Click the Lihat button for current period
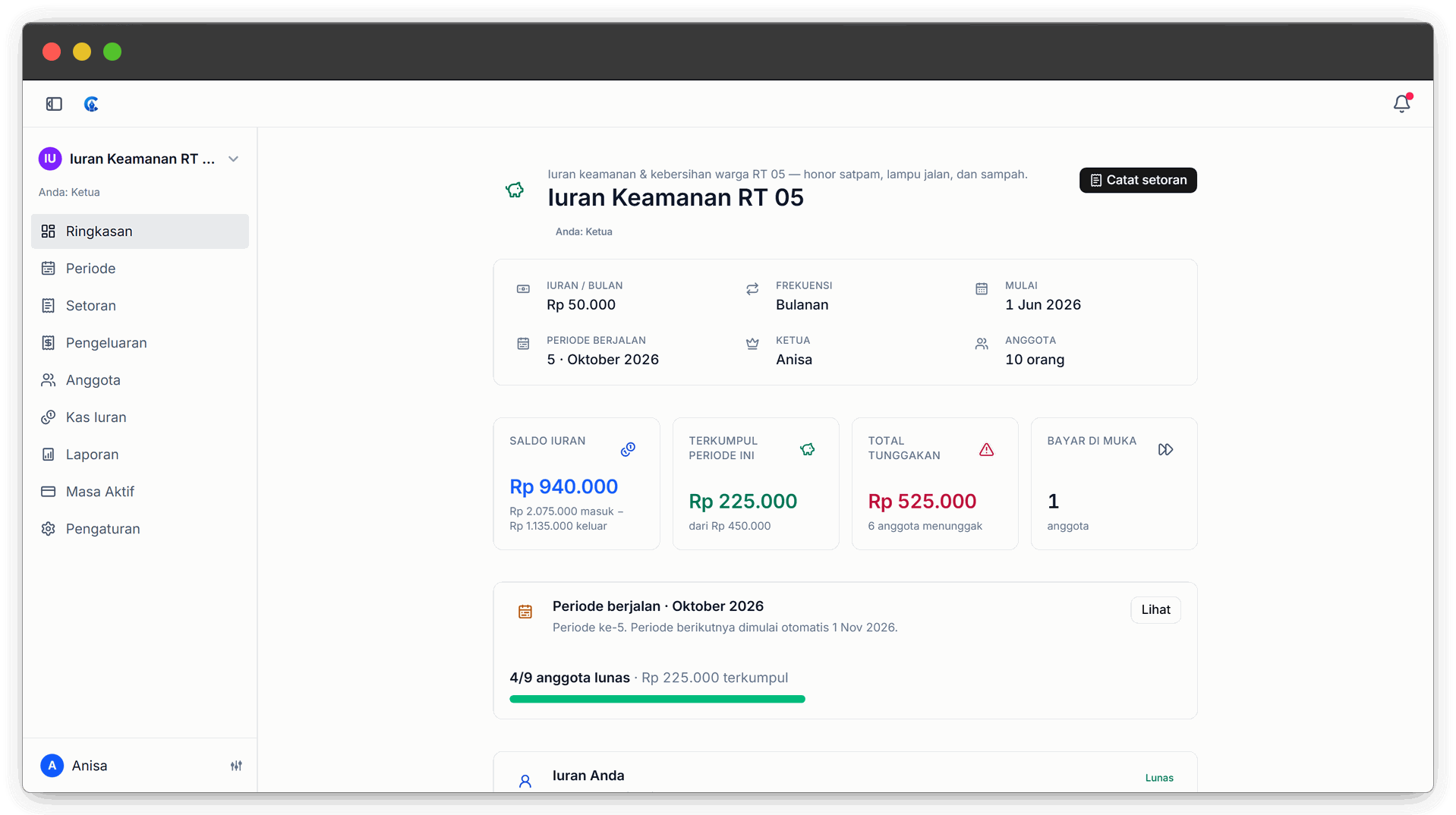The width and height of the screenshot is (1456, 815). tap(1155, 610)
